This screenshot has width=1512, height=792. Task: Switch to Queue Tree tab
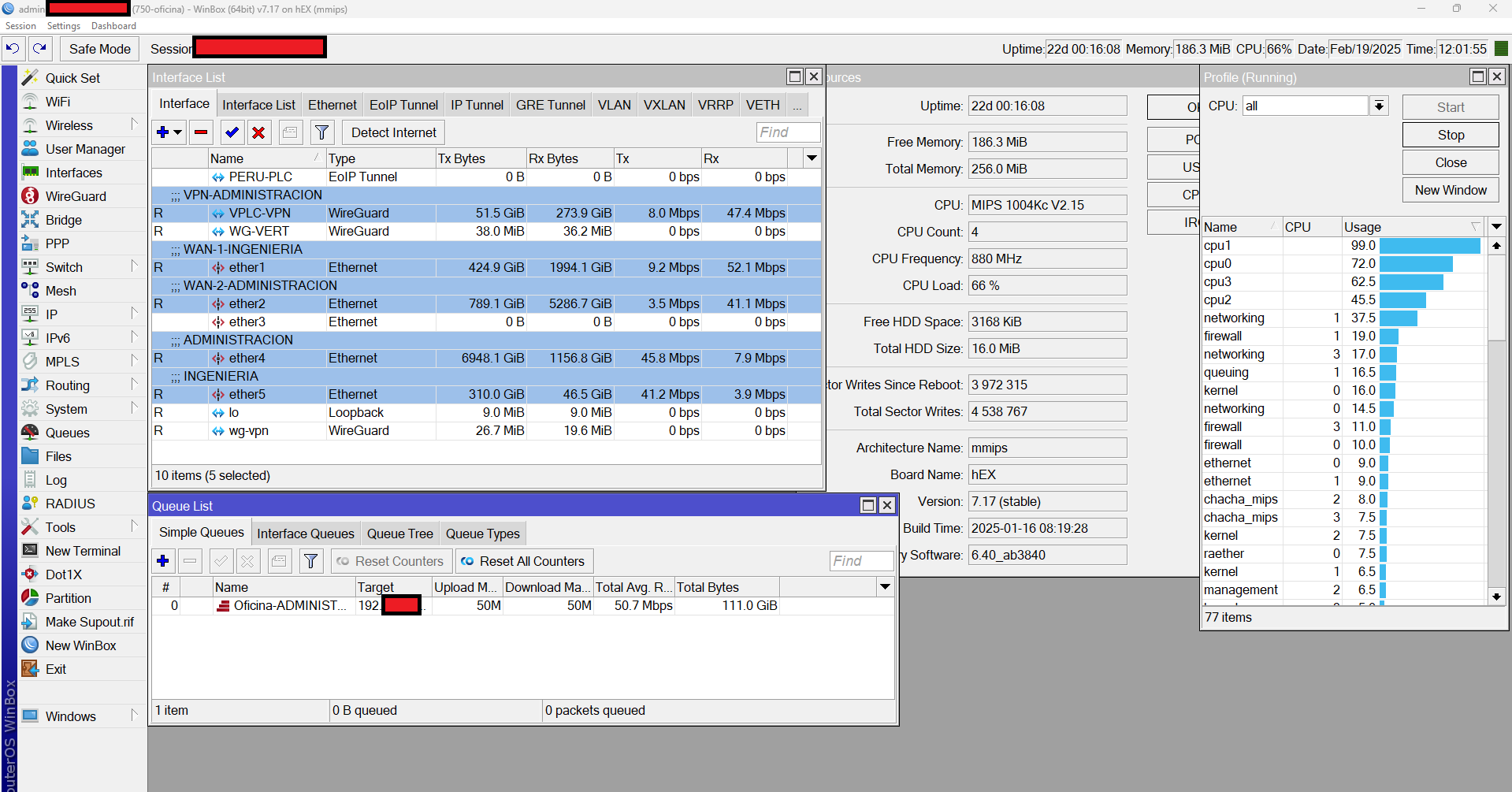pyautogui.click(x=399, y=534)
